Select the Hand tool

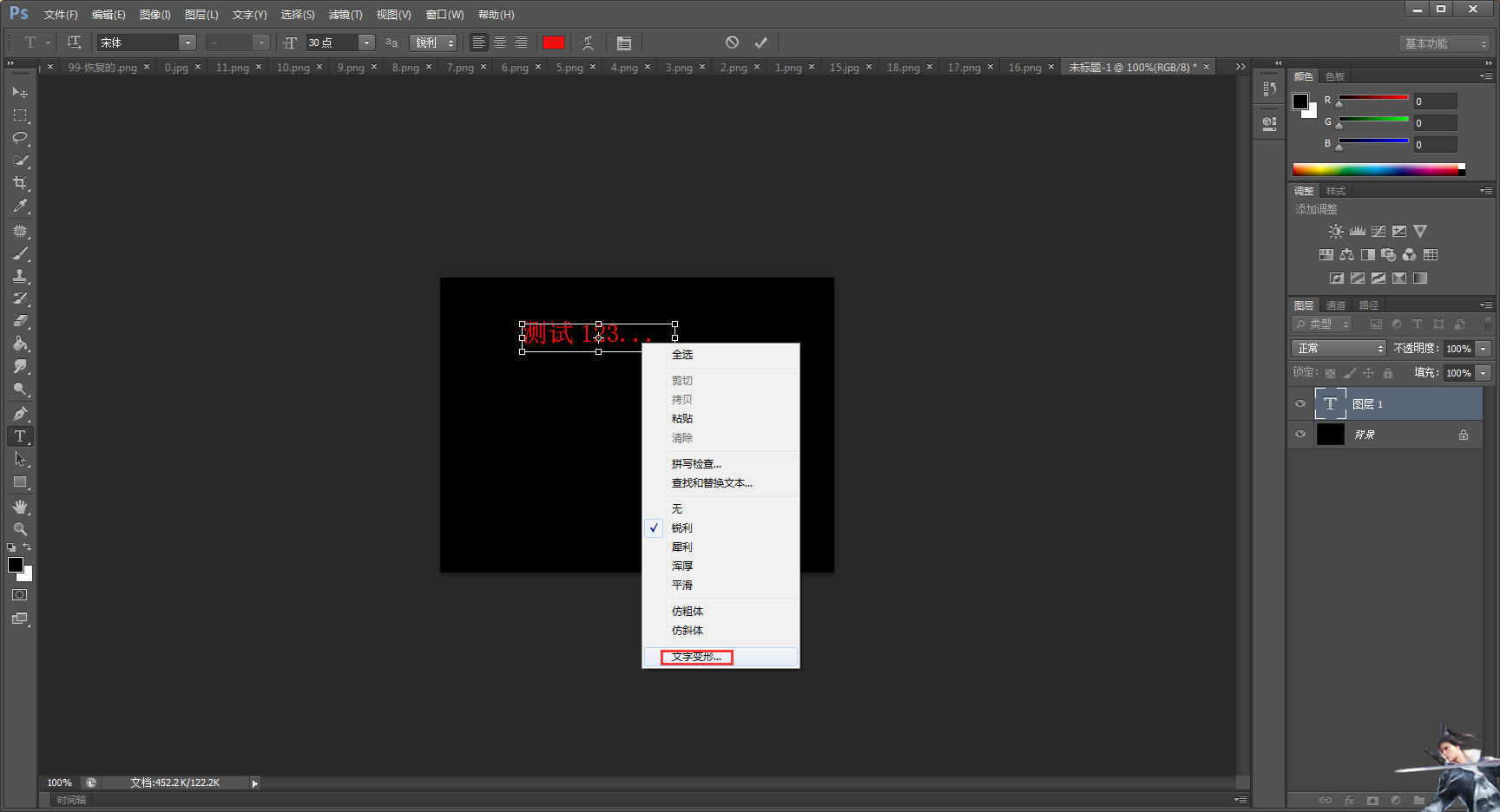20,507
